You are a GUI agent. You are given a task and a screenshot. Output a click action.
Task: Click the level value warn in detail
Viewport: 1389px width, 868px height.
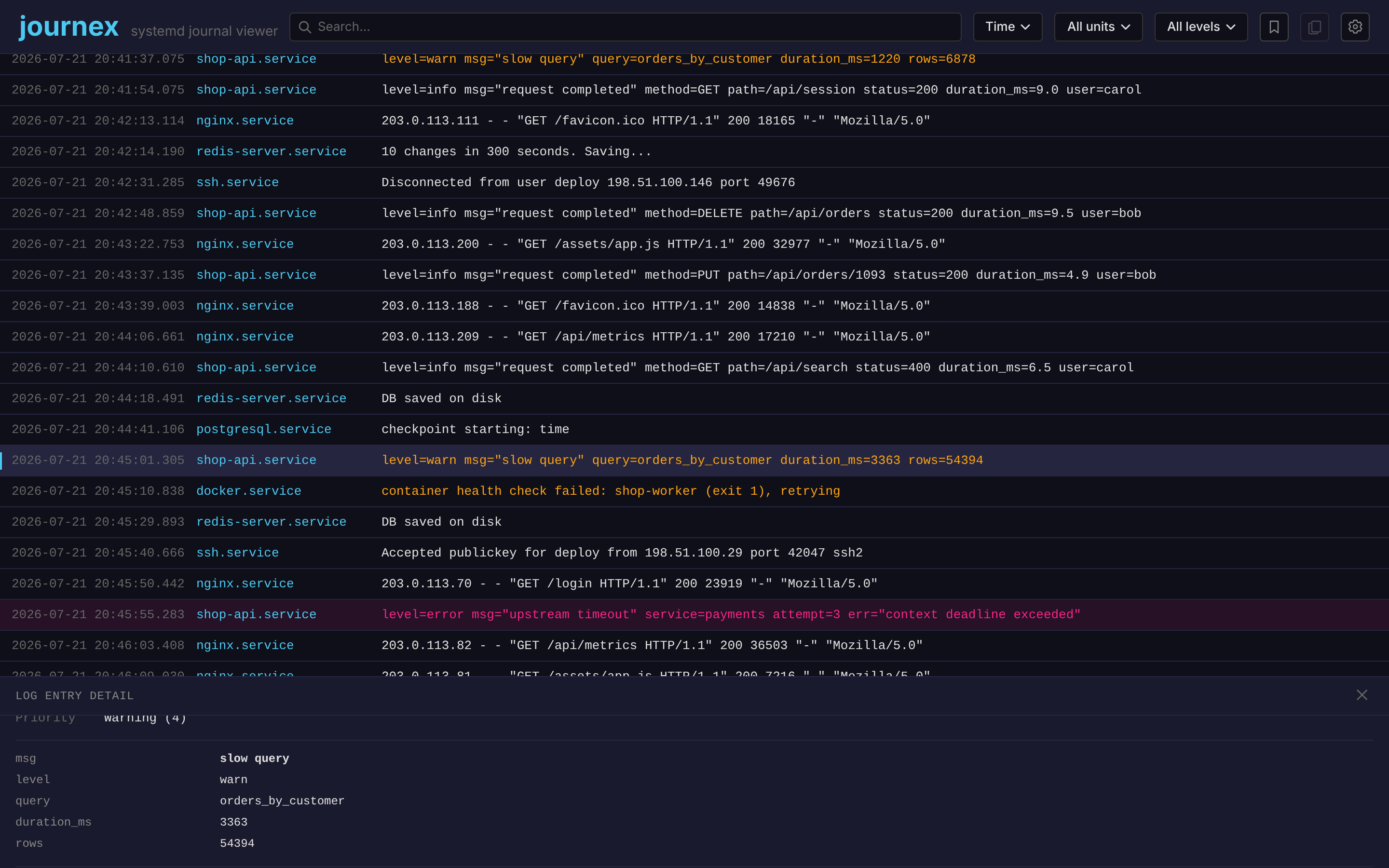coord(233,780)
